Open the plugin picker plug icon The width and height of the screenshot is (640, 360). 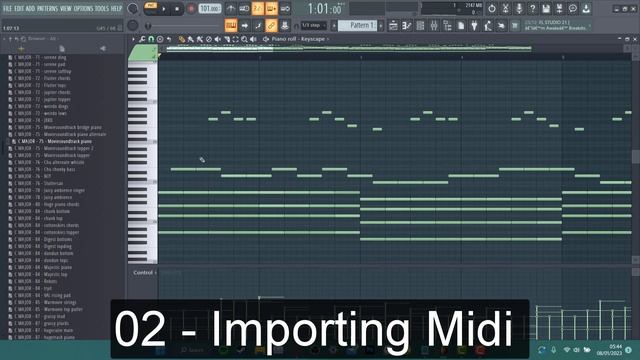(474, 26)
